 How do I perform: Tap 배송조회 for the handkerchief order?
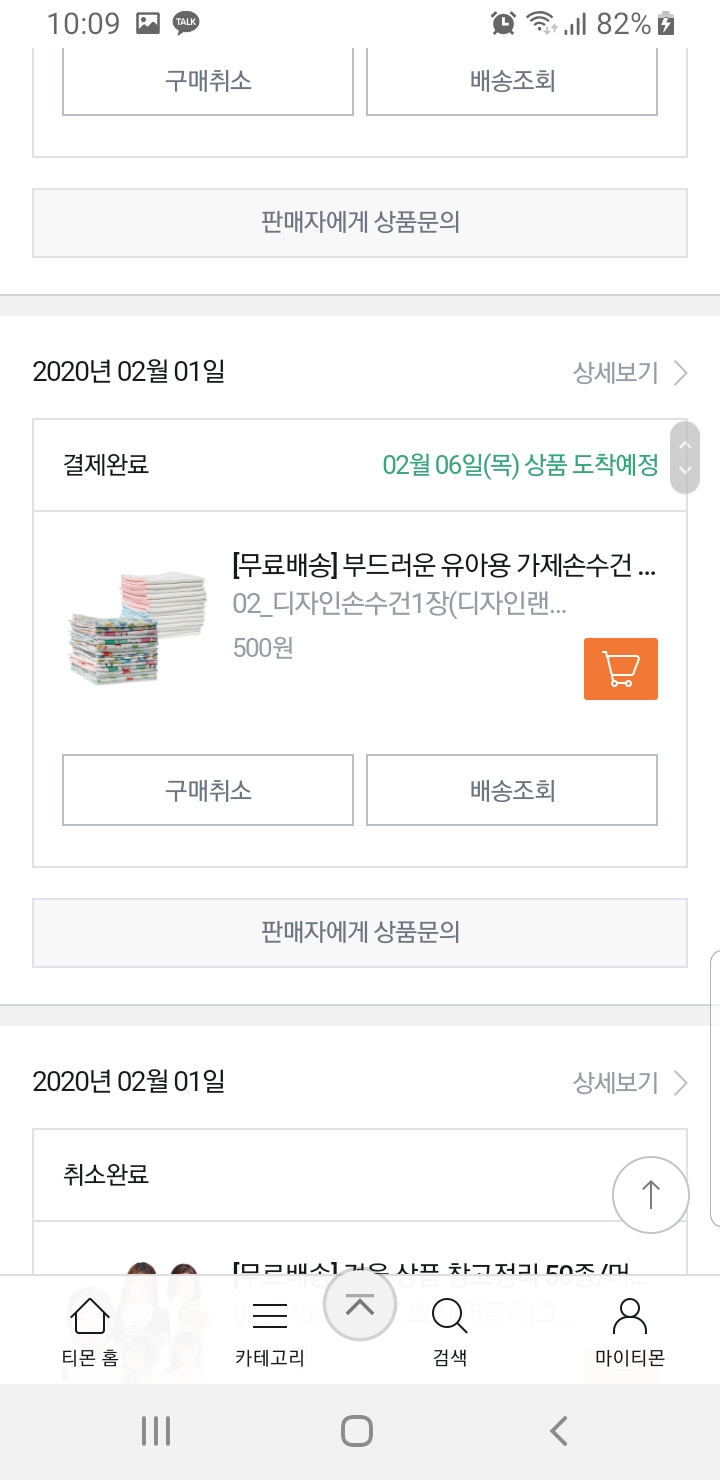[512, 790]
